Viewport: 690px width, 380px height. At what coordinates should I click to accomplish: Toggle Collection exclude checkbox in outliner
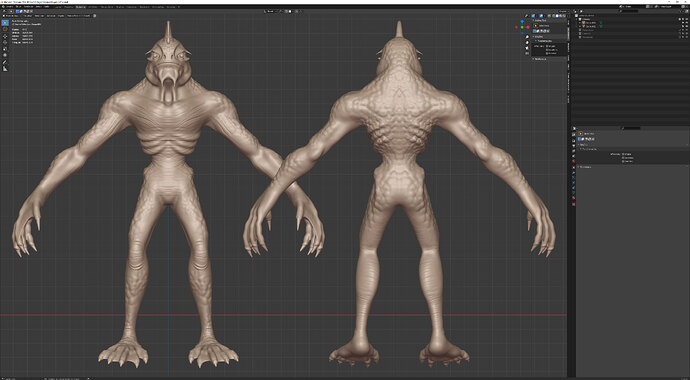[679, 19]
